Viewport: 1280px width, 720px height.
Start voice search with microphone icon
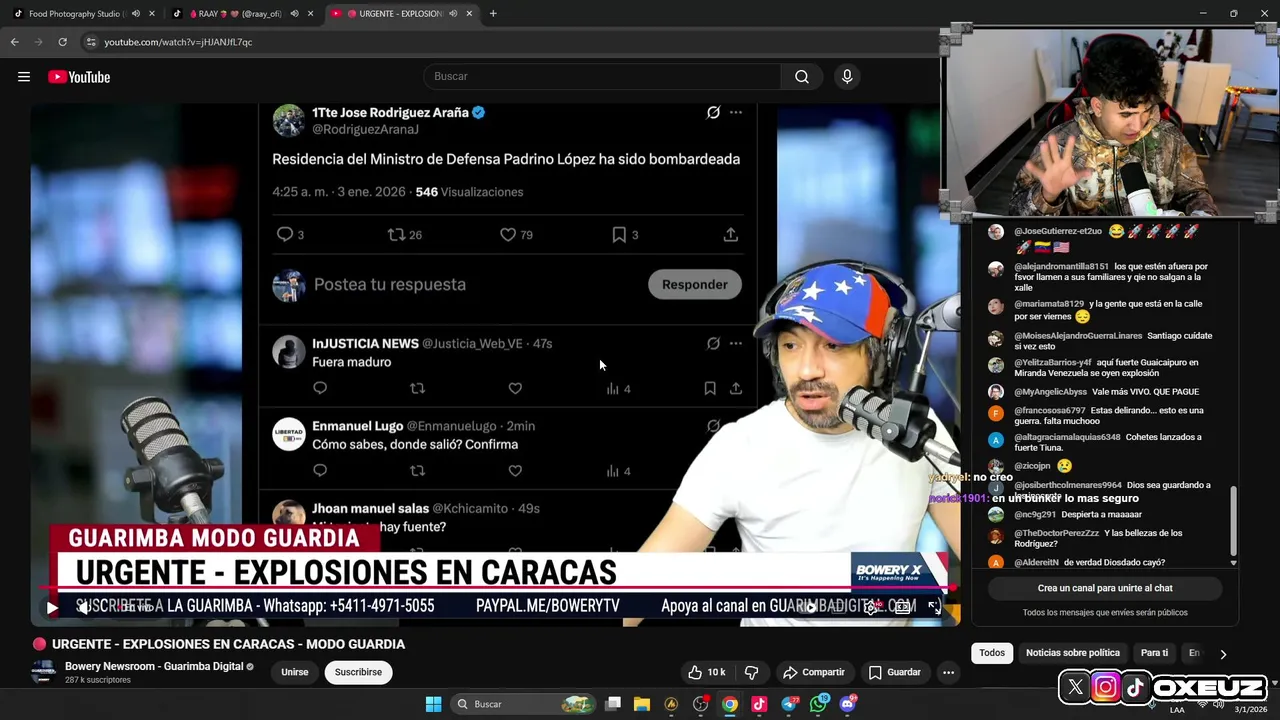[x=847, y=77]
